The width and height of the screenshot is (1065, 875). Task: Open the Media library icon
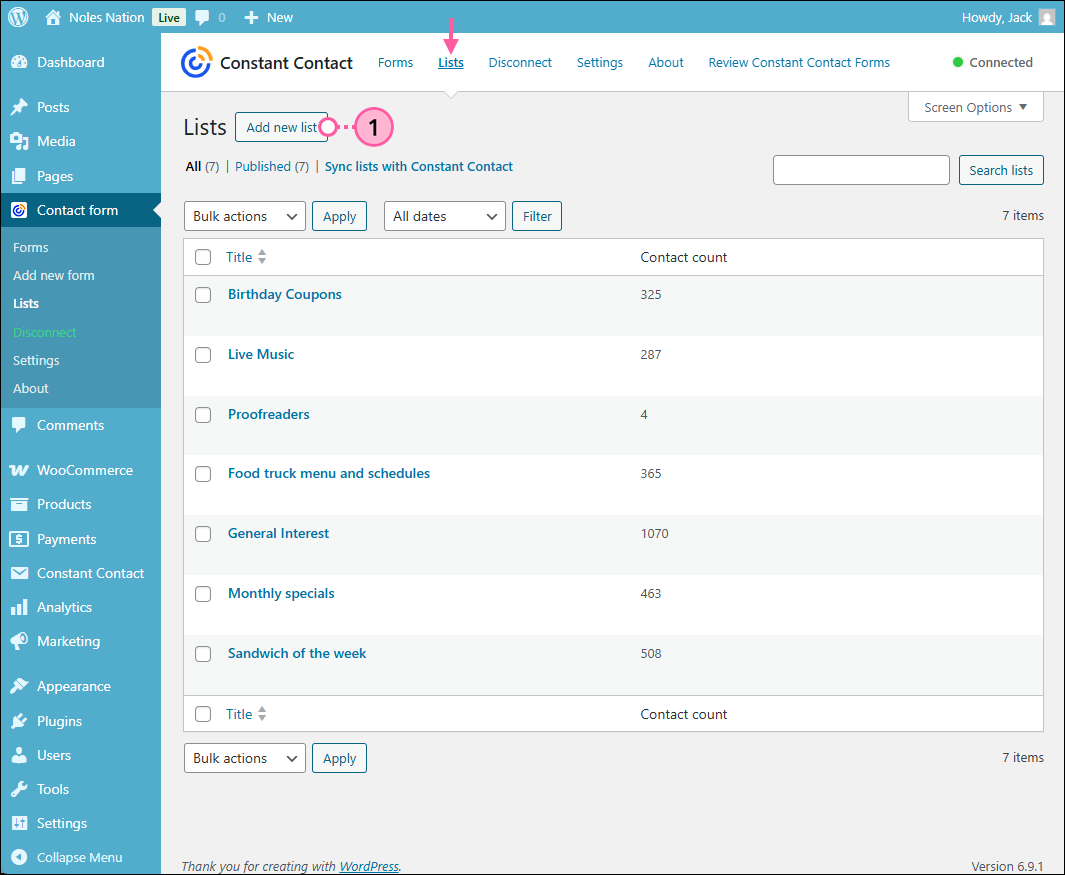tap(26, 141)
